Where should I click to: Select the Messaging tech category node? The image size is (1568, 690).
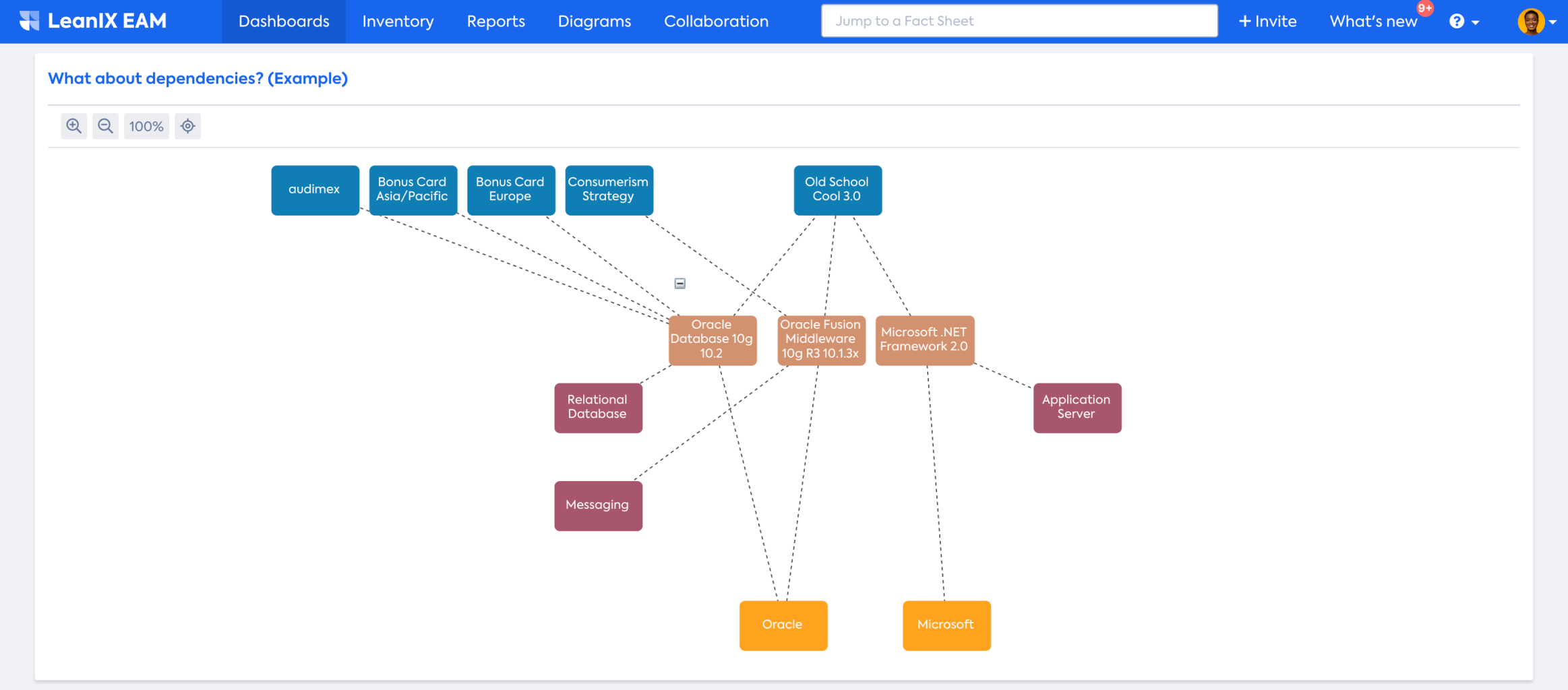tap(598, 505)
